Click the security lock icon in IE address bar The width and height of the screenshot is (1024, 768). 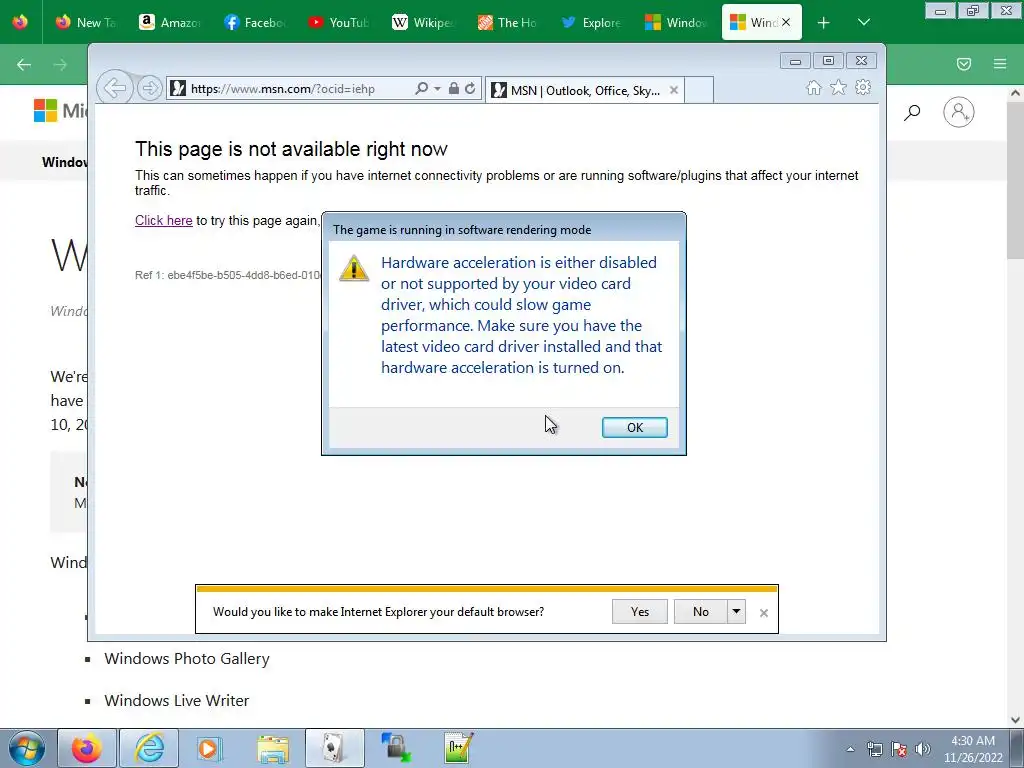pyautogui.click(x=453, y=88)
